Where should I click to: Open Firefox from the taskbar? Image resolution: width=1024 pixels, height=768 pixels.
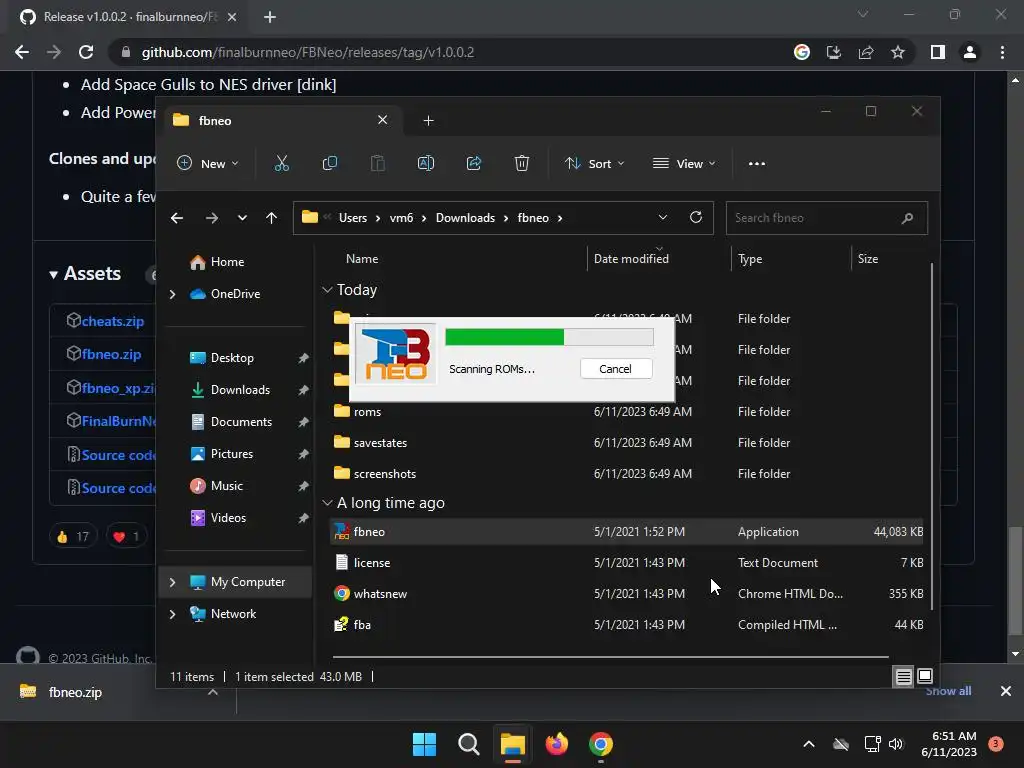point(556,744)
